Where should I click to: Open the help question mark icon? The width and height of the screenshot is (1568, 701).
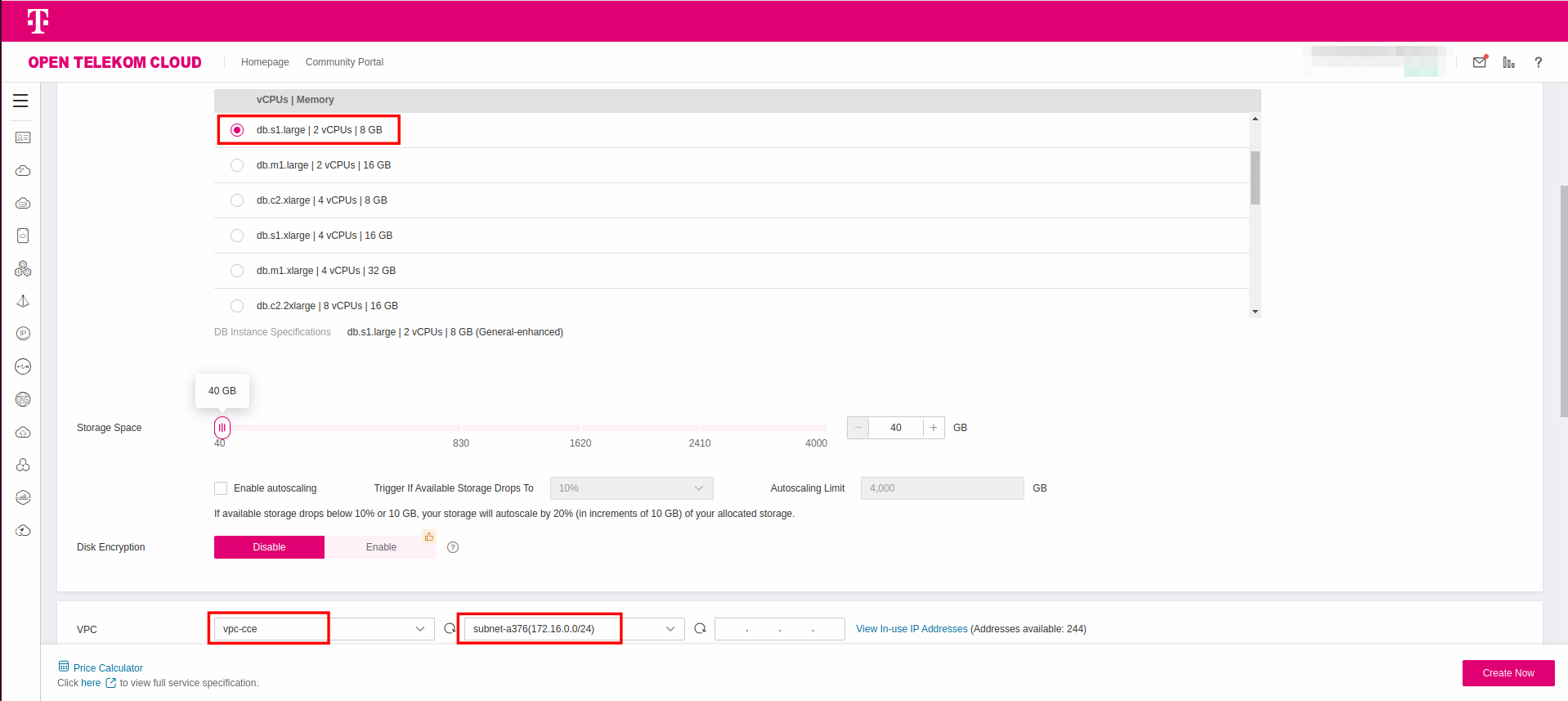(x=1538, y=62)
